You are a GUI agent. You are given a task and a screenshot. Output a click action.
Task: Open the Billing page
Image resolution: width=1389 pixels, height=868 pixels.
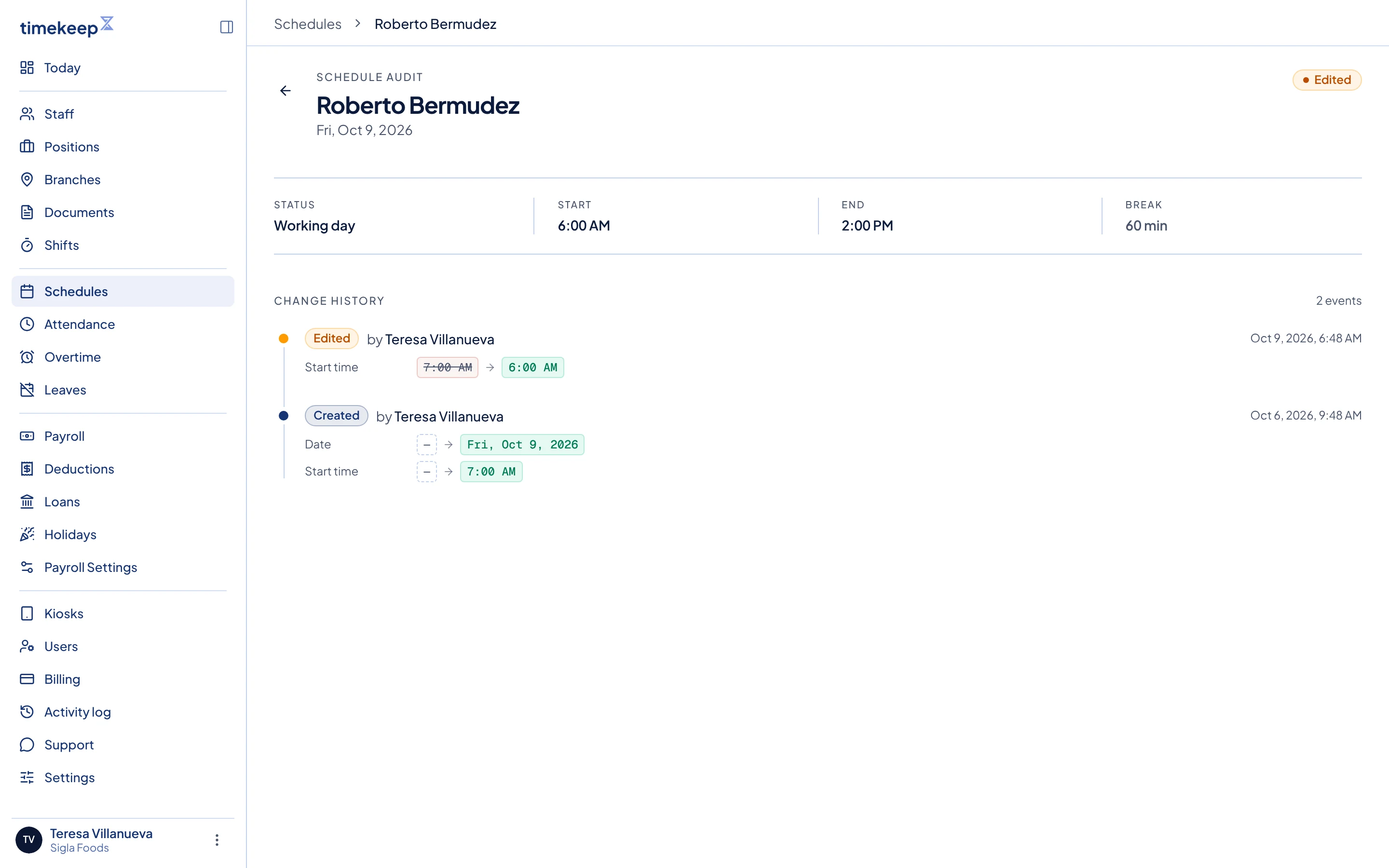click(123, 678)
